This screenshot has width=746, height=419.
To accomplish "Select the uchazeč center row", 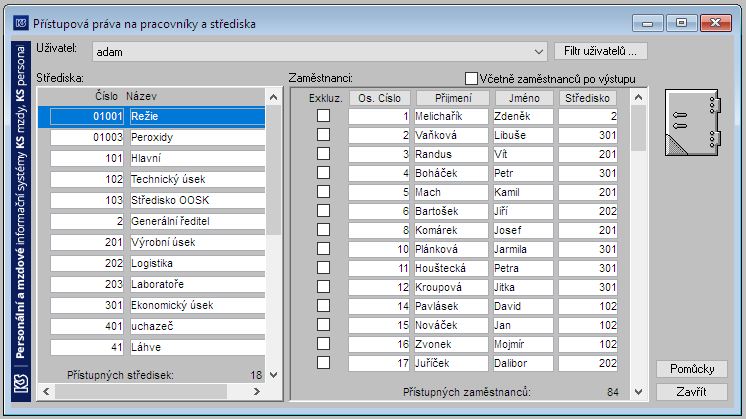I will (x=157, y=326).
